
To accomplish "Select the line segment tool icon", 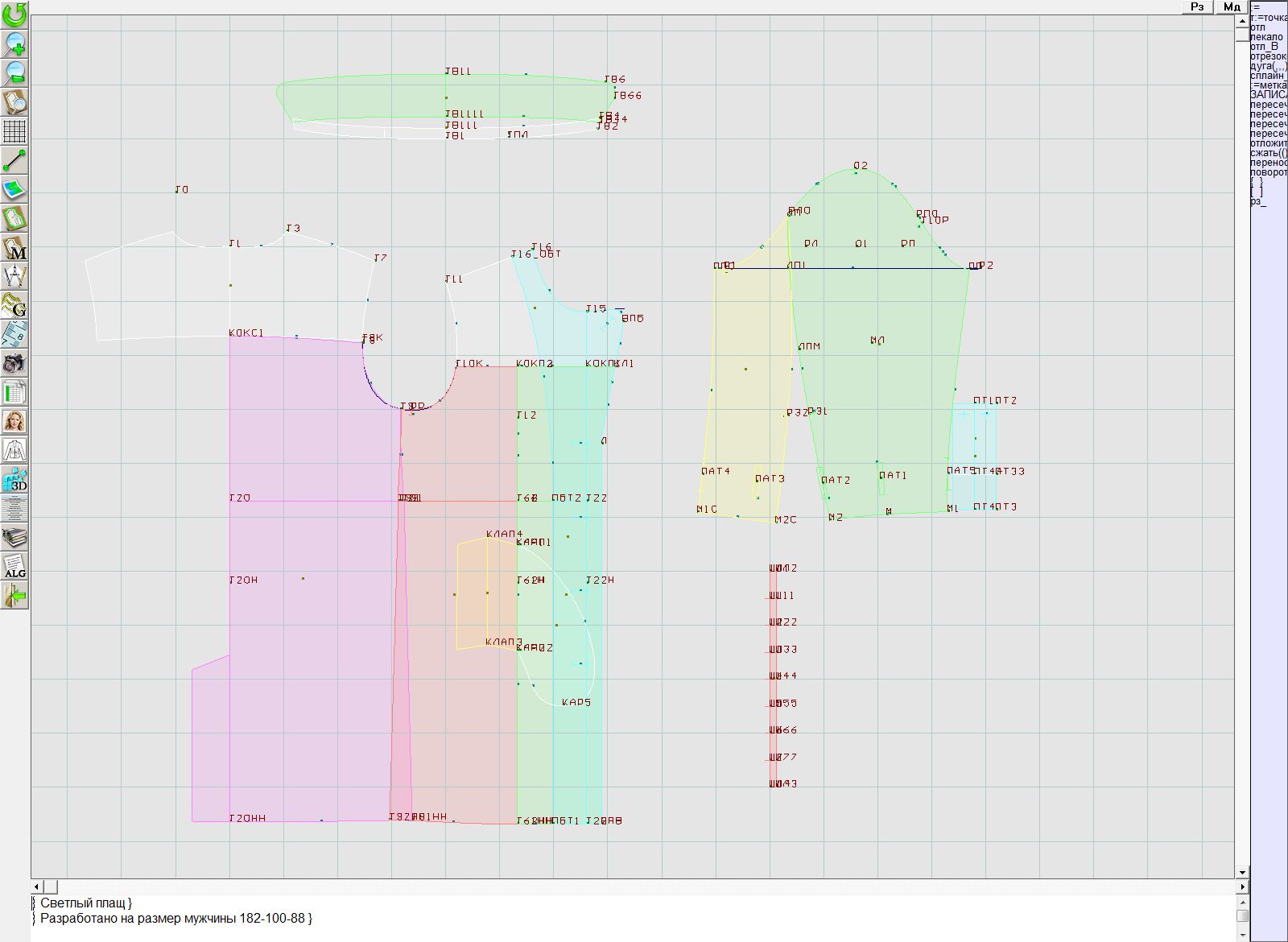I will (x=14, y=160).
